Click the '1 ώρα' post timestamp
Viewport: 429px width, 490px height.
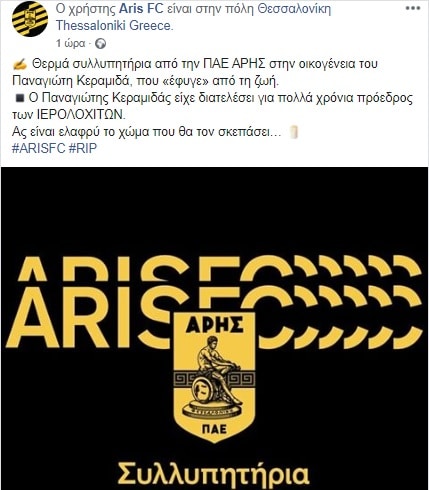pyautogui.click(x=70, y=43)
